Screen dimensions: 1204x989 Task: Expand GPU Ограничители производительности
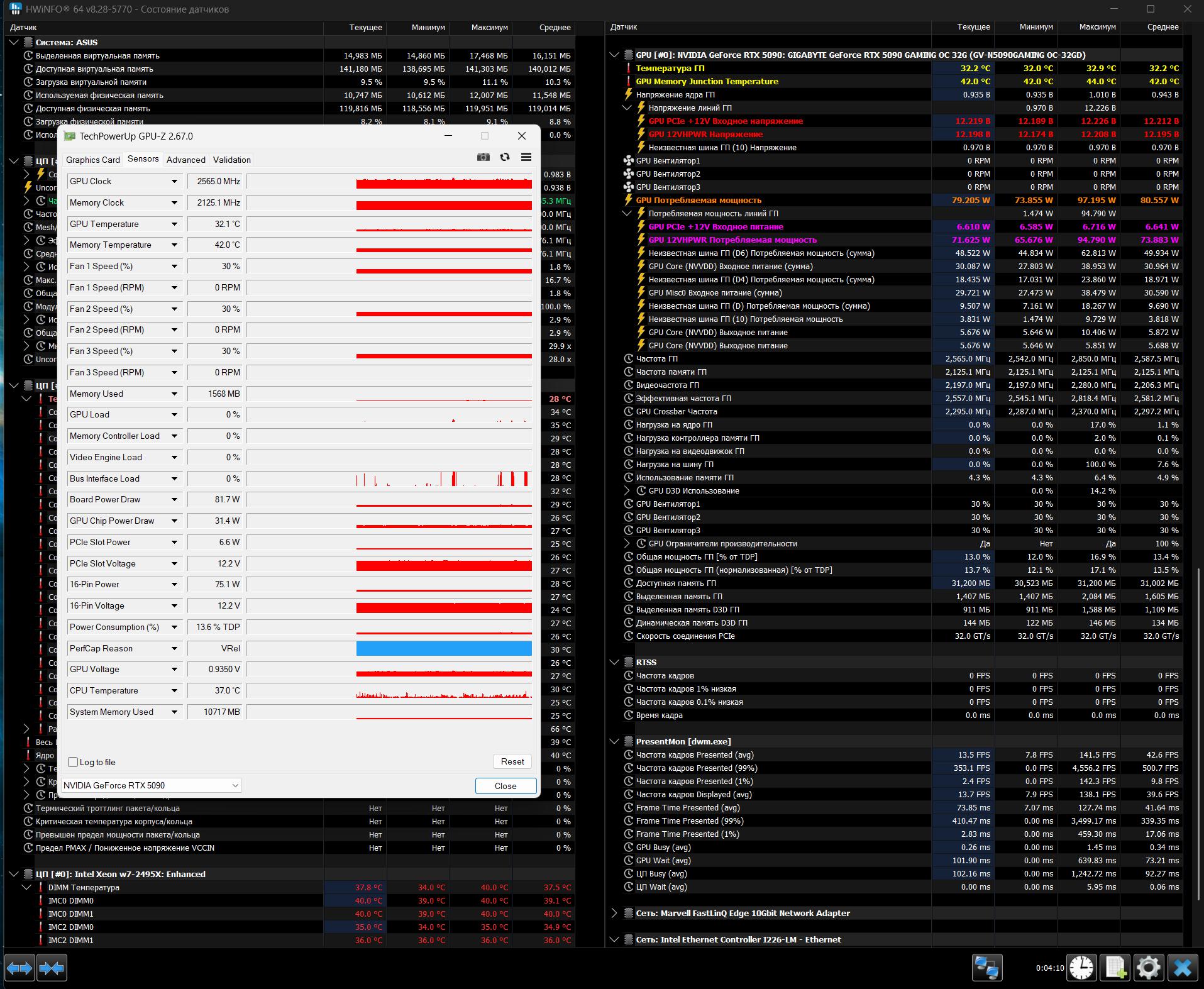point(627,544)
